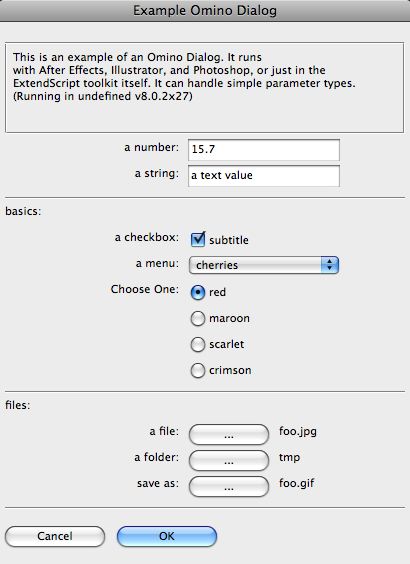This screenshot has height=564, width=410.
Task: Open save as browser next to foo.gif
Action: [x=229, y=487]
